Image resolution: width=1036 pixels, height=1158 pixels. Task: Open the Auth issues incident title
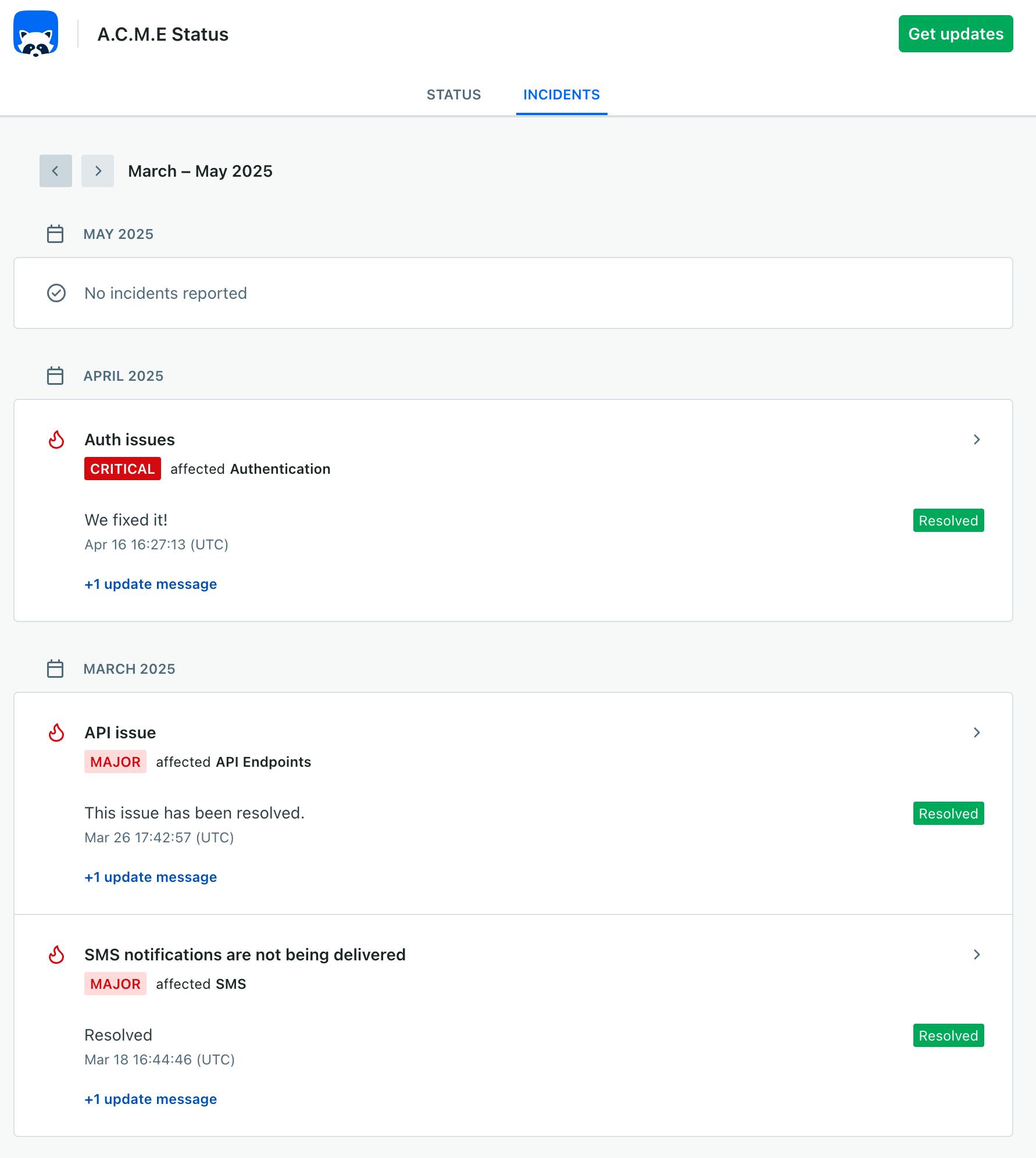point(130,439)
